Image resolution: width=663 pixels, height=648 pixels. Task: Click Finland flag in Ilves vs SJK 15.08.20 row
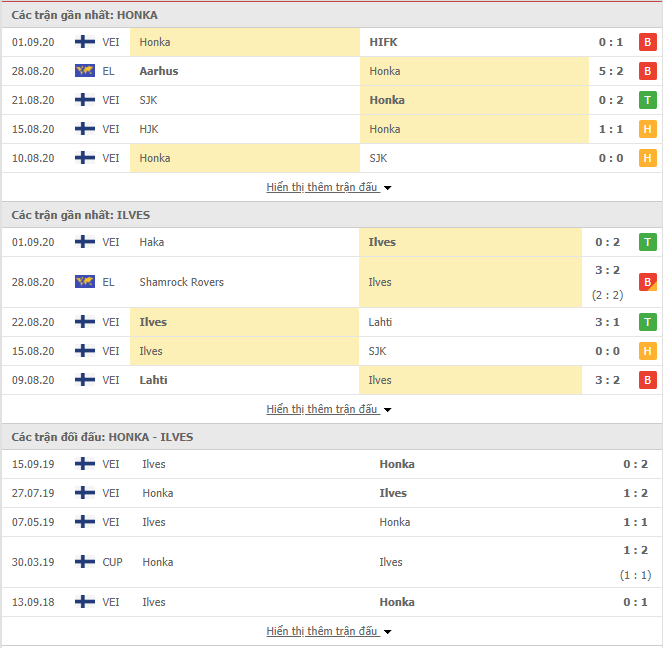point(85,351)
